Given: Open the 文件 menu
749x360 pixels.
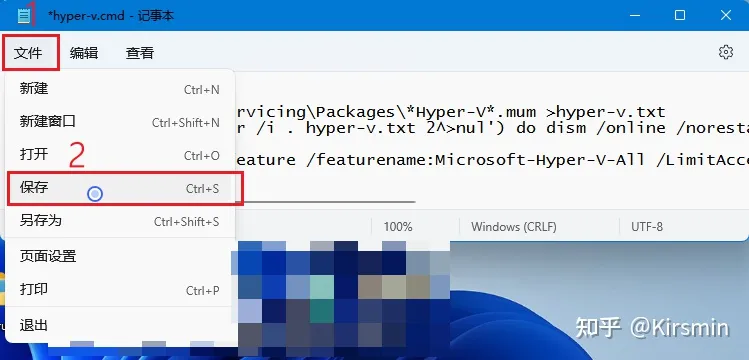Looking at the screenshot, I should (28, 53).
